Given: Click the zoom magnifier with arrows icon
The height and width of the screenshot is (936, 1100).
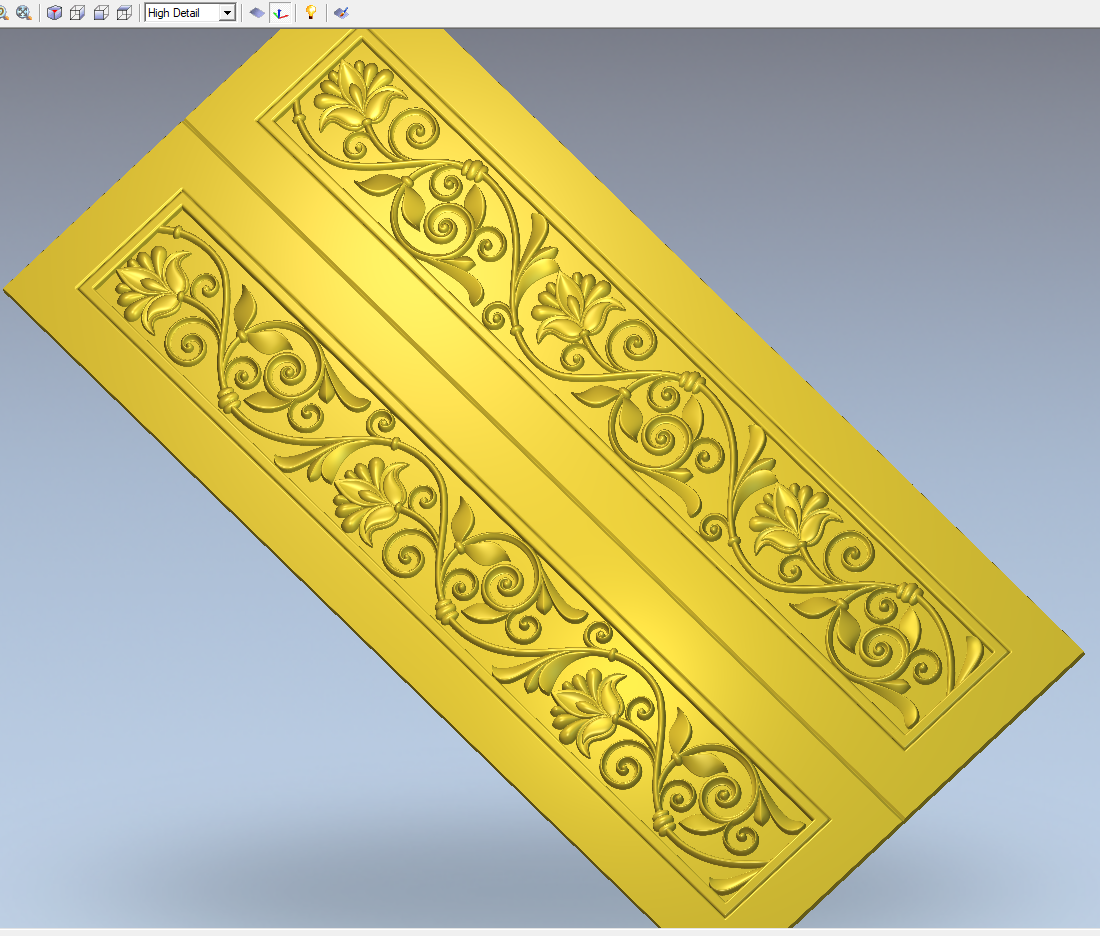Looking at the screenshot, I should [x=23, y=13].
